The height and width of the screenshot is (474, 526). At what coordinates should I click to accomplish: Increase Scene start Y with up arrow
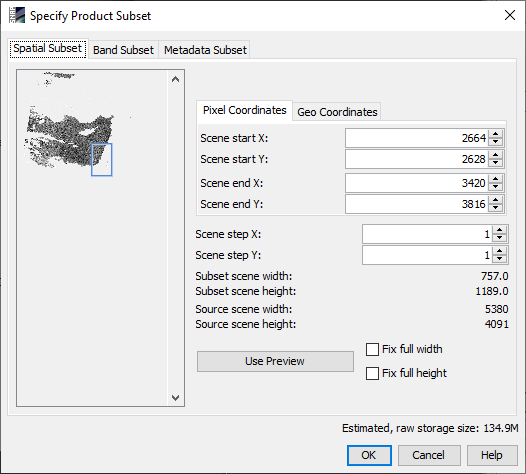tap(495, 155)
